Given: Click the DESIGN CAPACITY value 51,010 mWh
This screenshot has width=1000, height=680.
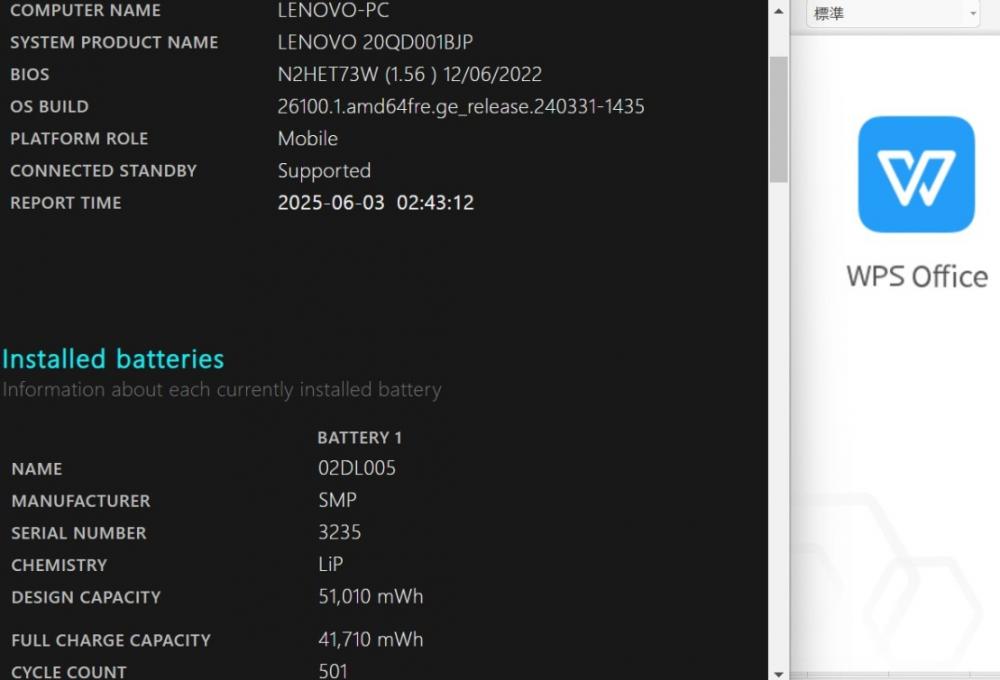Looking at the screenshot, I should click(x=371, y=596).
